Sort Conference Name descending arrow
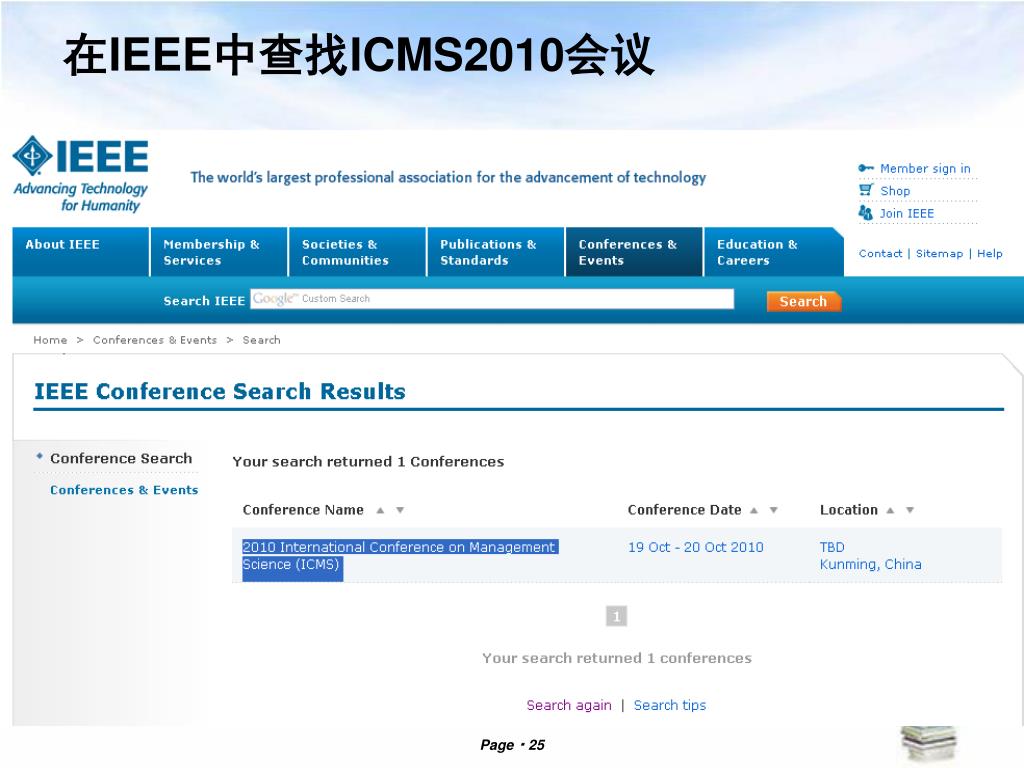Image resolution: width=1024 pixels, height=768 pixels. click(400, 511)
